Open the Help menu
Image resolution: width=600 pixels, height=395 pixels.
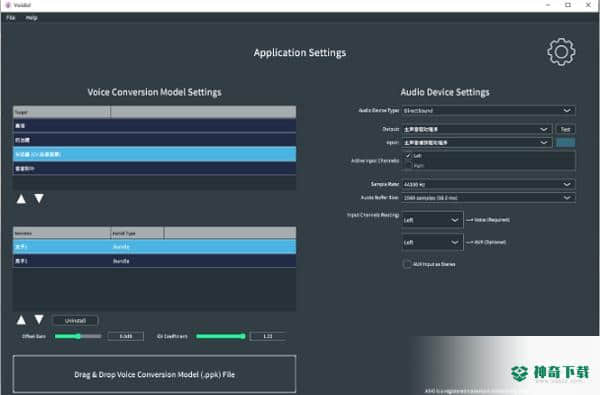pos(31,18)
